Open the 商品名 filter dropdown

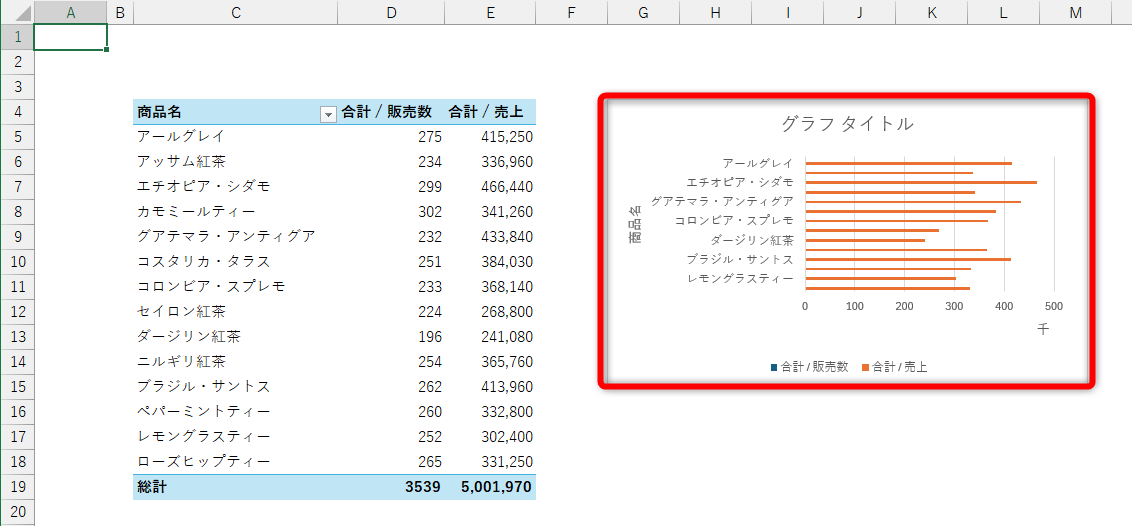328,113
